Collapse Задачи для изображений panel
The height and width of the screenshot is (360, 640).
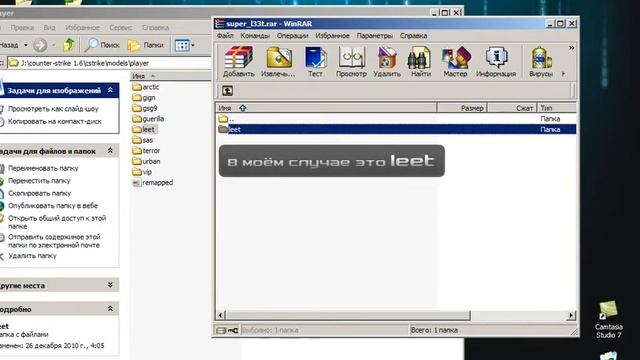[x=110, y=90]
